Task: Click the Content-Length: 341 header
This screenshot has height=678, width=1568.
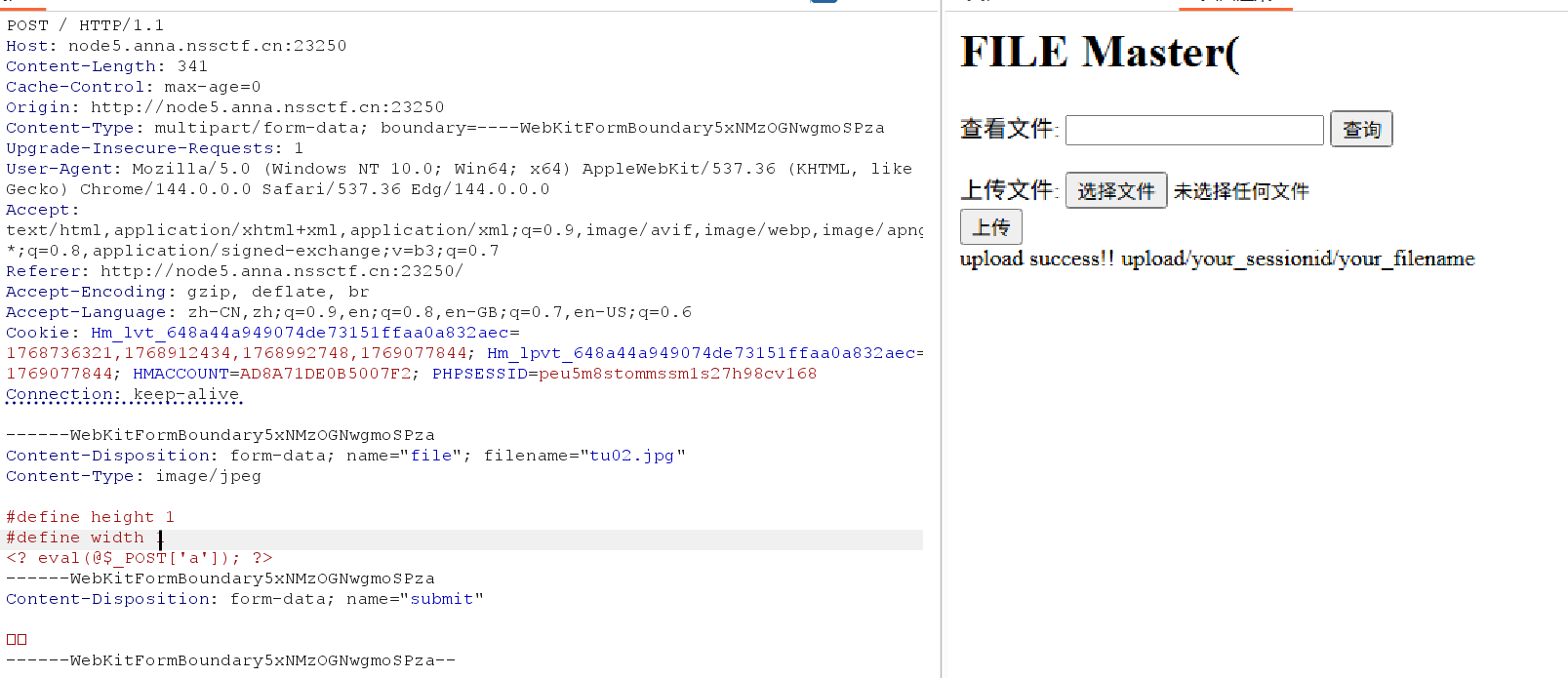Action: [106, 66]
